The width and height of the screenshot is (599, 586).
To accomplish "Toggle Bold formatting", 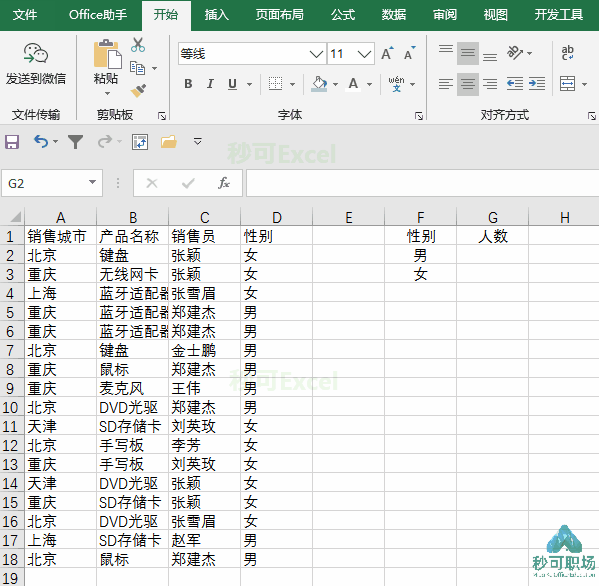I will pyautogui.click(x=188, y=84).
